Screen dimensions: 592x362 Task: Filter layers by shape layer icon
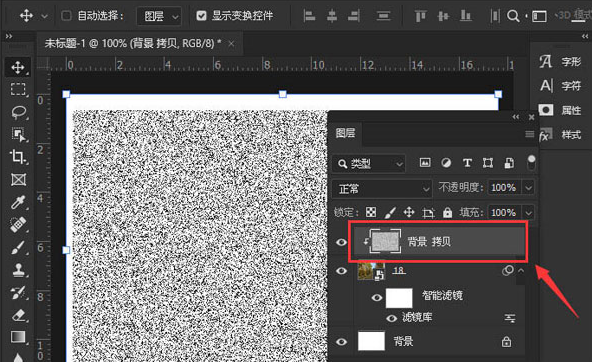pyautogui.click(x=488, y=163)
